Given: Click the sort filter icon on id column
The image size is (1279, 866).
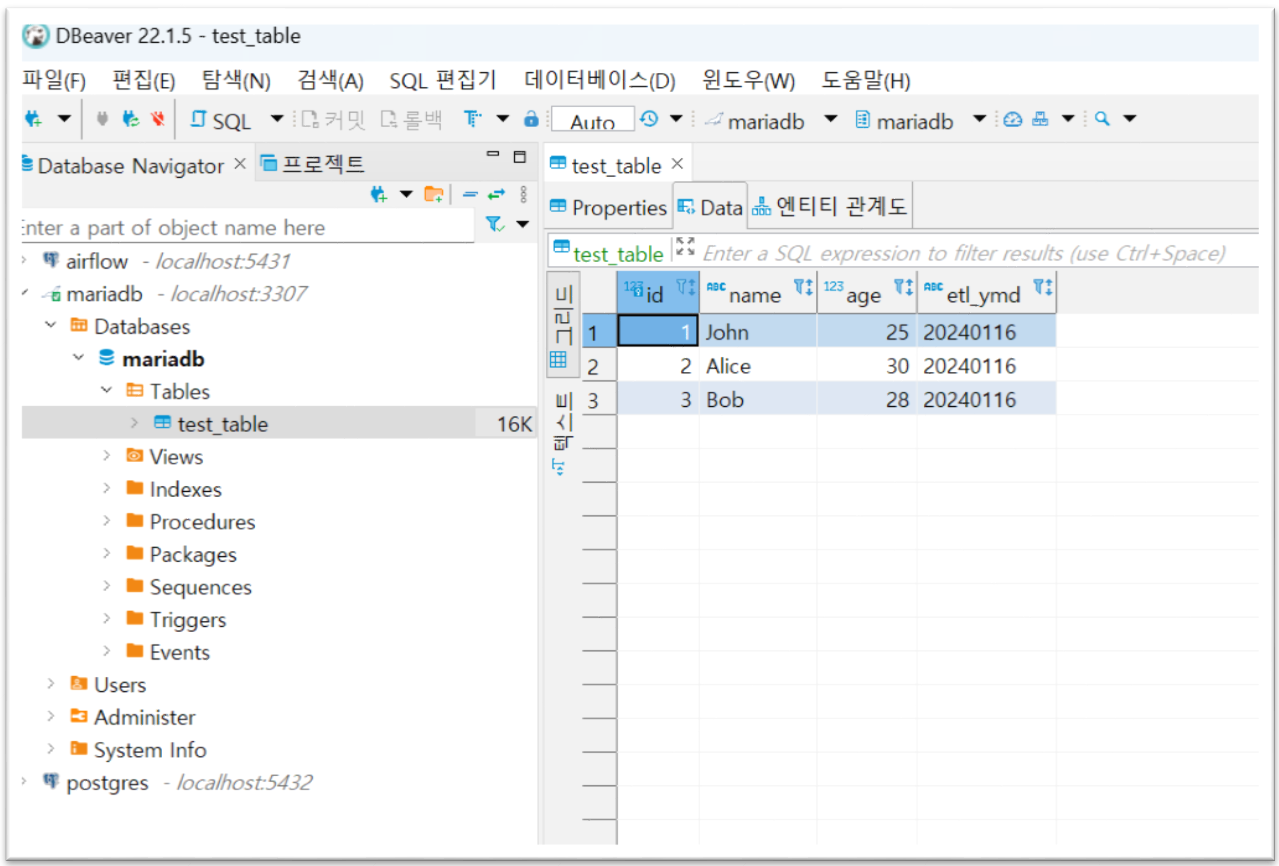Looking at the screenshot, I should click(685, 288).
